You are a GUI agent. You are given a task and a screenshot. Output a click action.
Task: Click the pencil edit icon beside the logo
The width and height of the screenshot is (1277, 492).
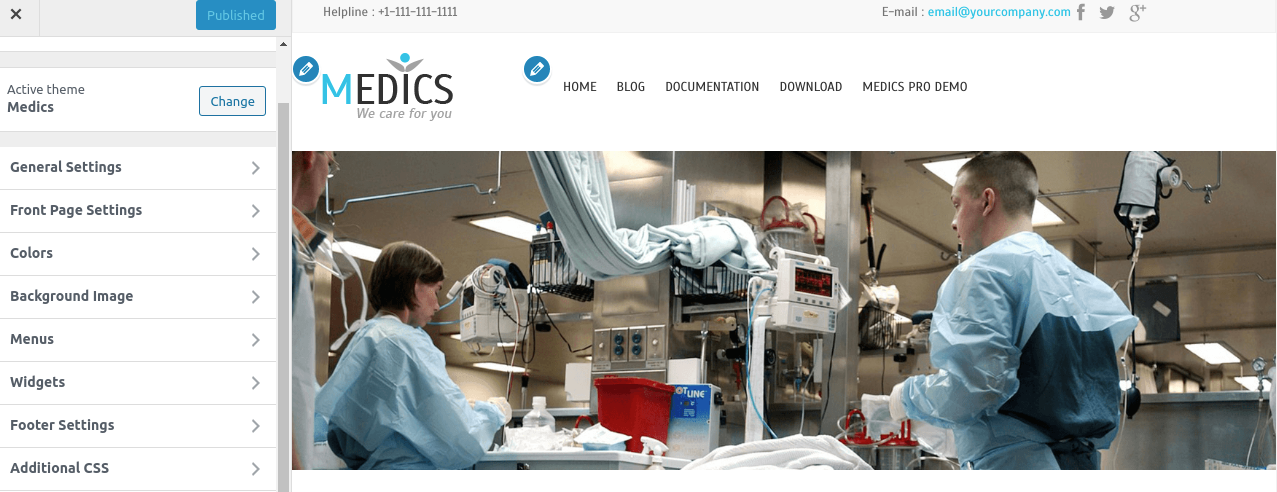click(x=306, y=70)
